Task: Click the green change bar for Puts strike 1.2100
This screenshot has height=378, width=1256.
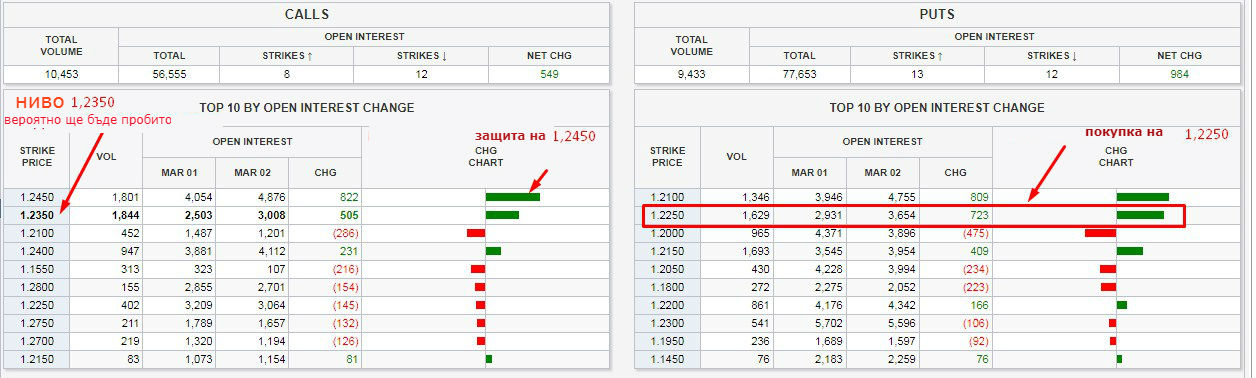Action: click(x=1143, y=197)
